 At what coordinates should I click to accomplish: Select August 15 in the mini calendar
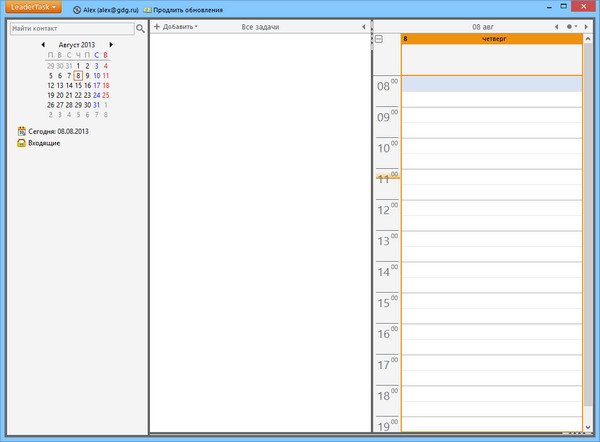[78, 85]
